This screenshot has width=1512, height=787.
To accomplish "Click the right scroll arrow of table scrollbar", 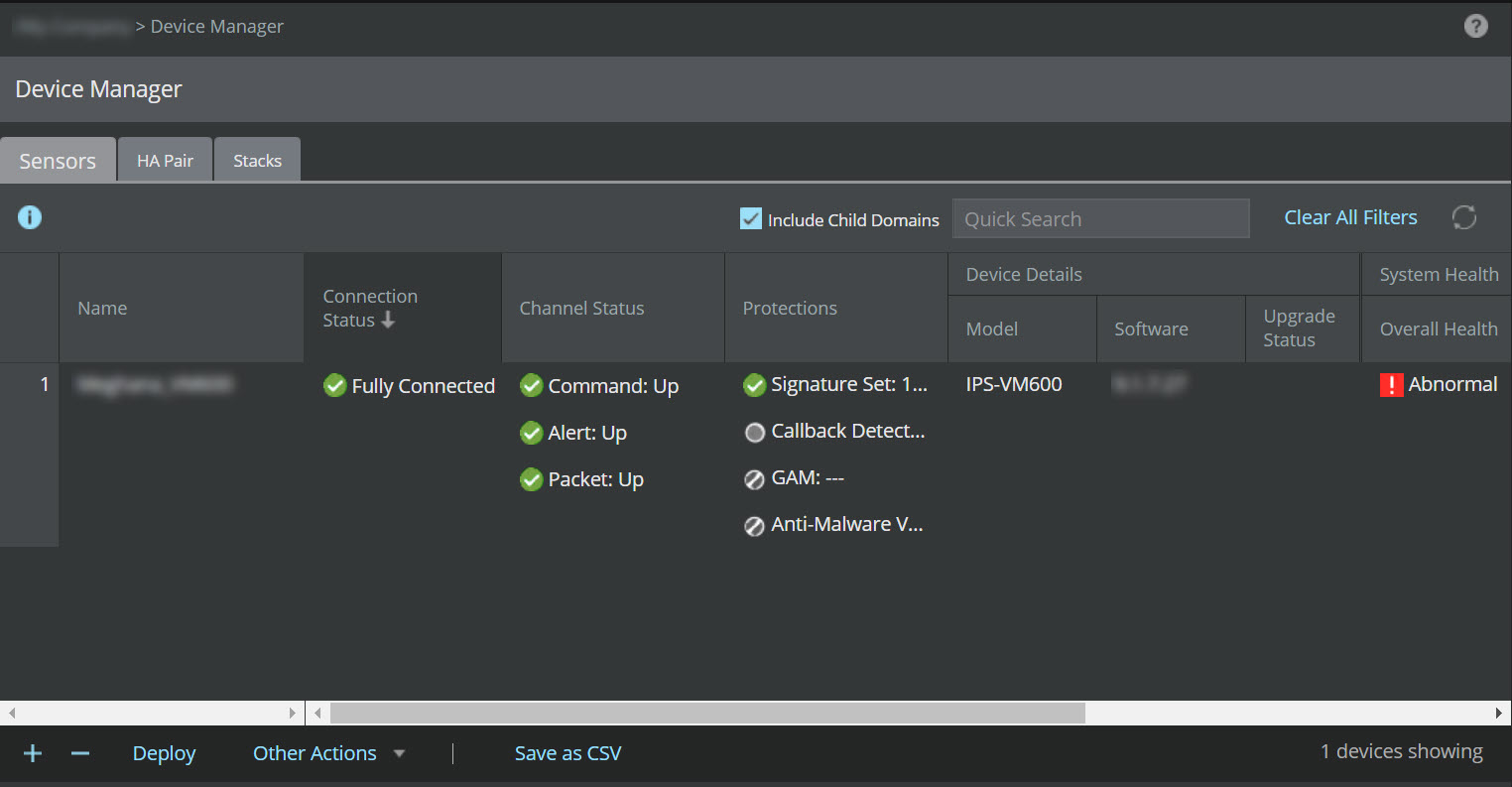I will 1499,713.
